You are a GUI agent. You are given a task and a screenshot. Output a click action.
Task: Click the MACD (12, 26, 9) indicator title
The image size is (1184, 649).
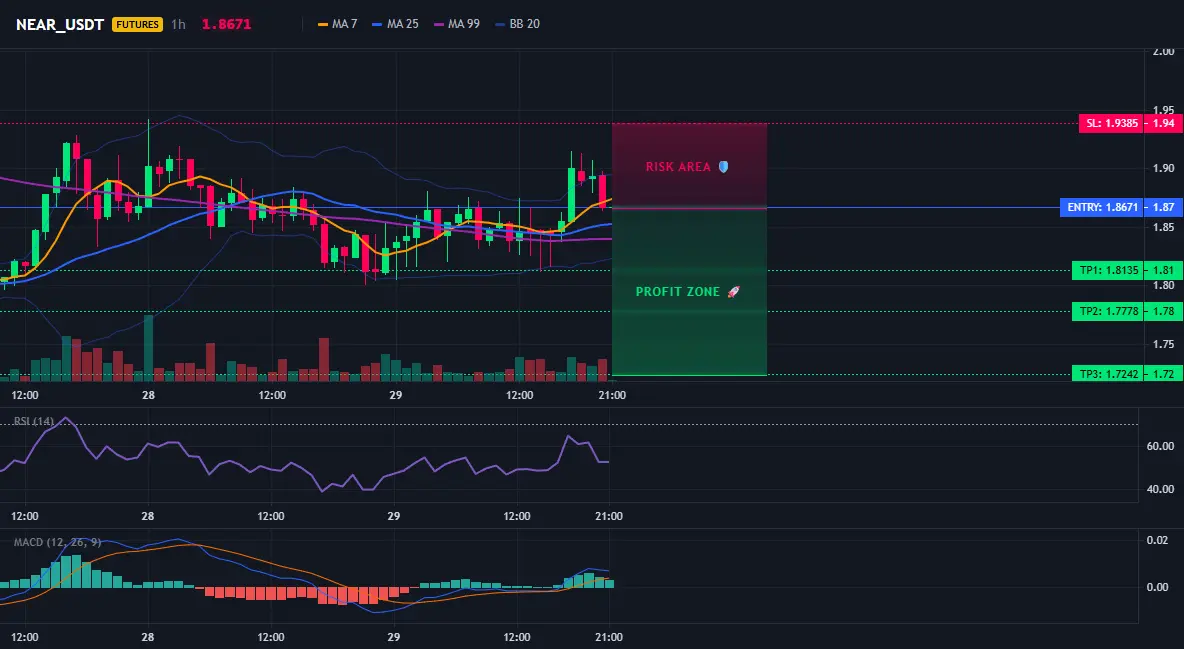point(57,542)
